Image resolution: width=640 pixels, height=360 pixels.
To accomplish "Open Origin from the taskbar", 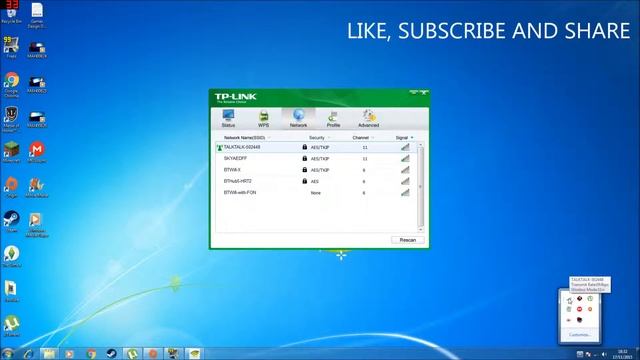I will point(153,353).
